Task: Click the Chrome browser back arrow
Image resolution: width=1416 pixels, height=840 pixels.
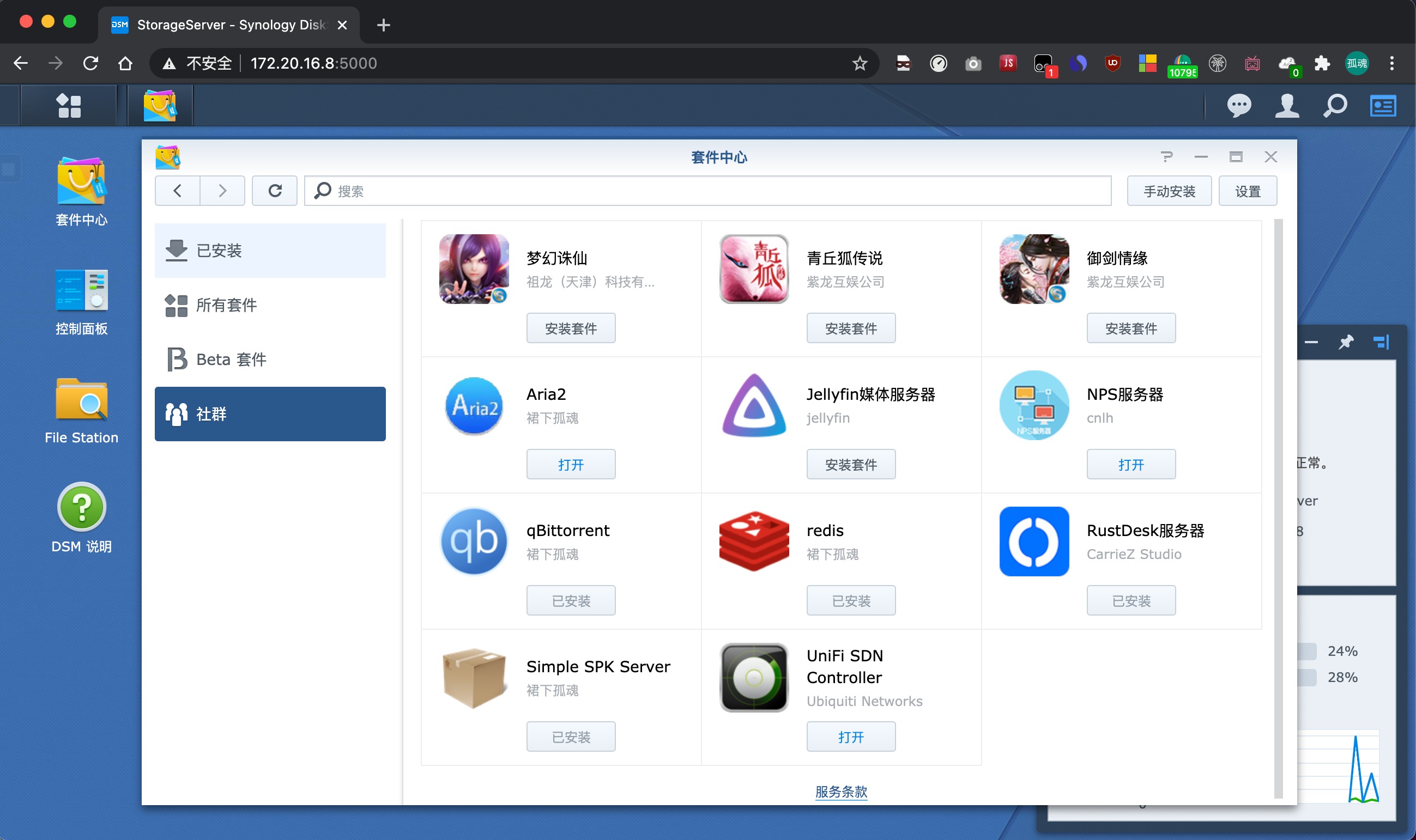Action: click(x=20, y=63)
